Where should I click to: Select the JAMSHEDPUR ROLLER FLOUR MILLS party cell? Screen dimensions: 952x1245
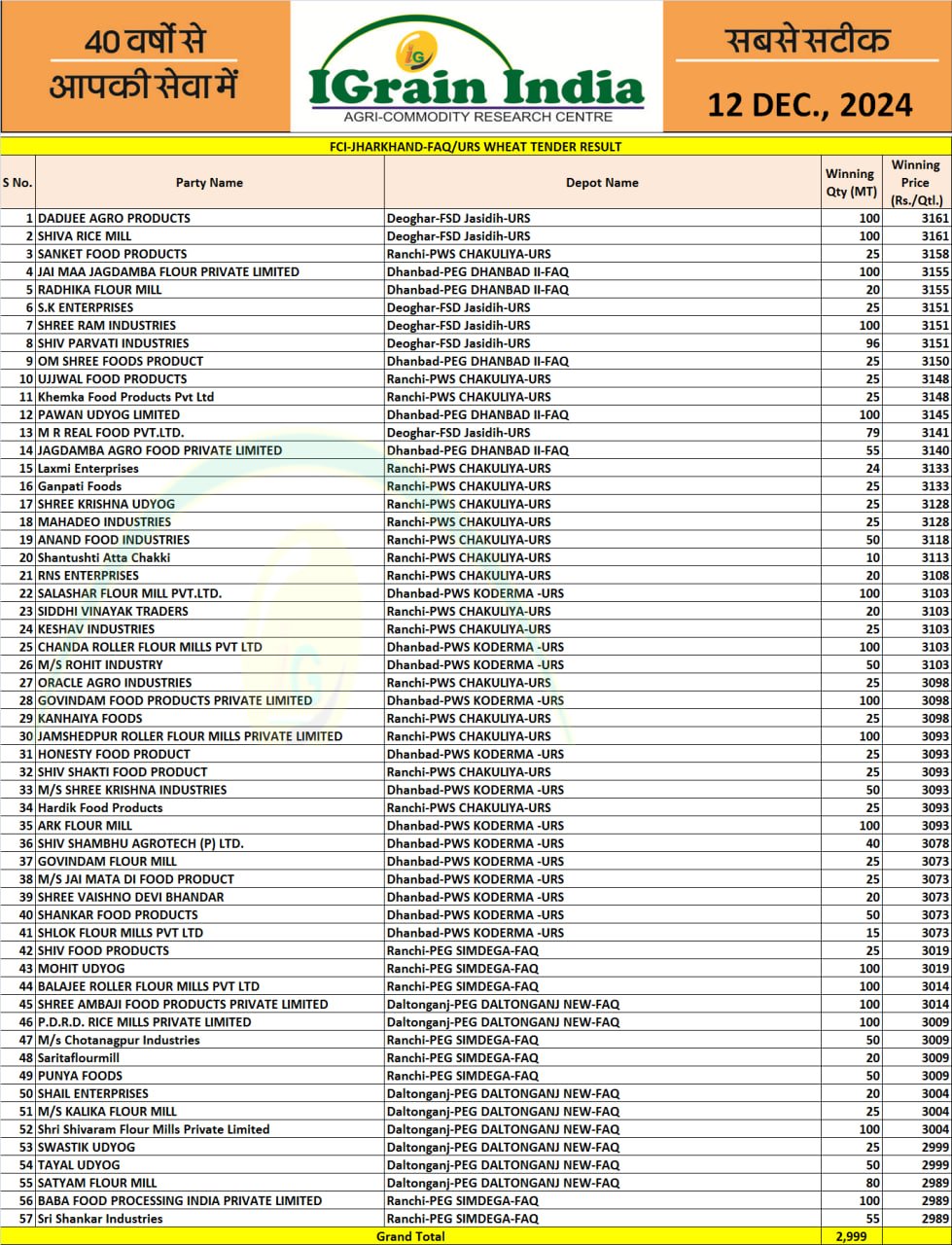click(190, 736)
